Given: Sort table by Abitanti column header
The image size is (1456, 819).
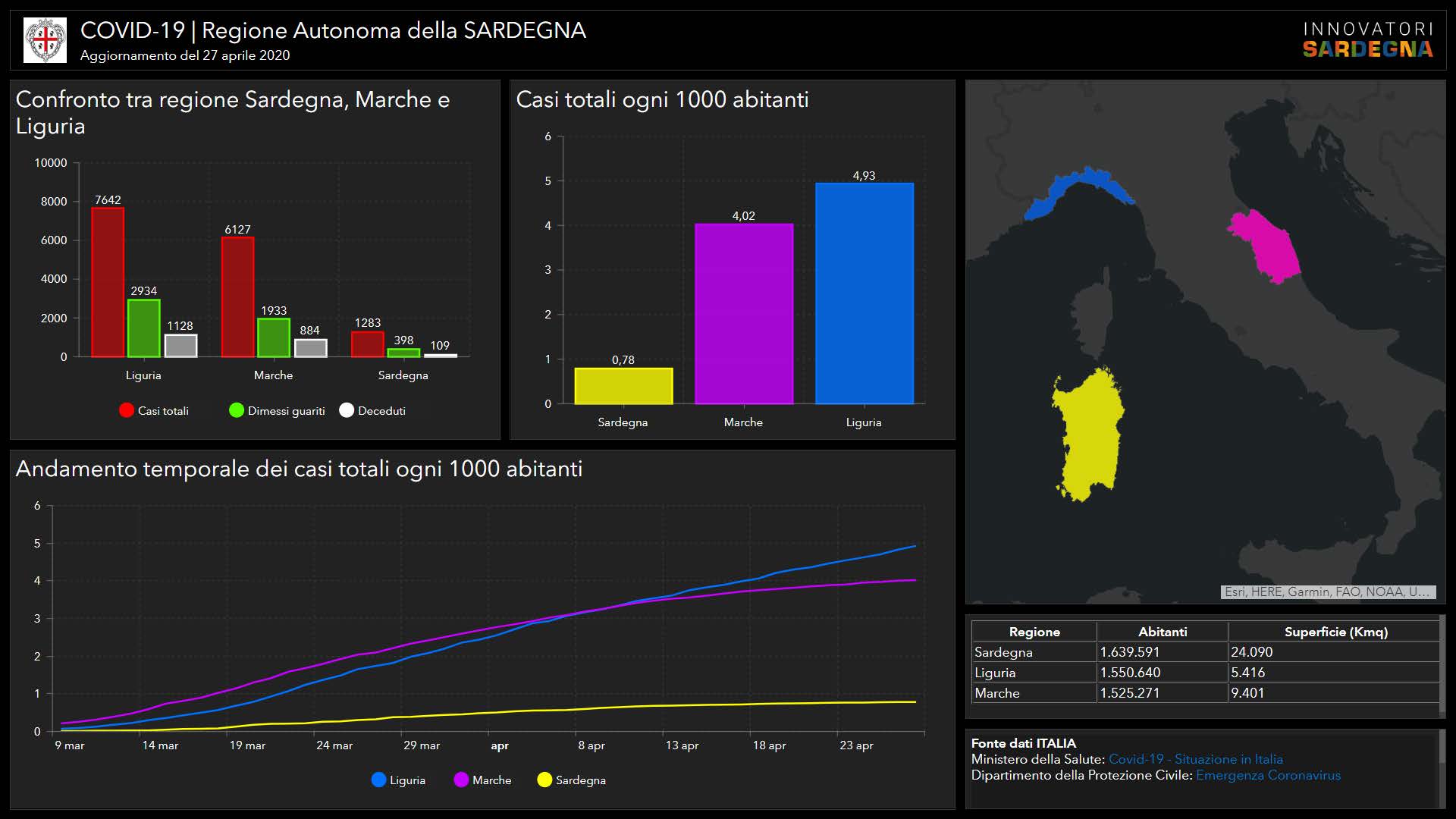Looking at the screenshot, I should coord(1162,632).
